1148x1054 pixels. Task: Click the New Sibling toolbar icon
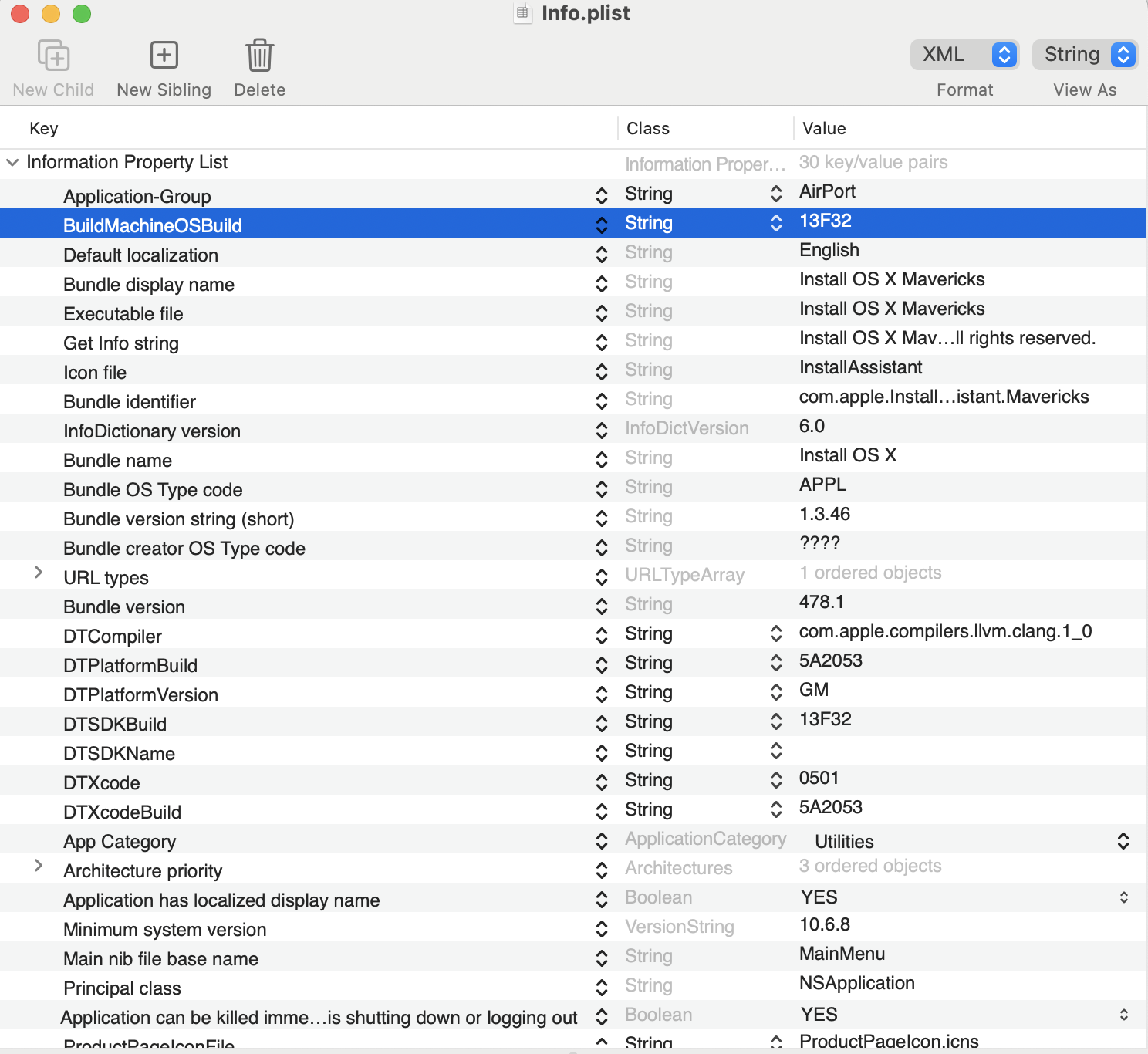tap(164, 56)
